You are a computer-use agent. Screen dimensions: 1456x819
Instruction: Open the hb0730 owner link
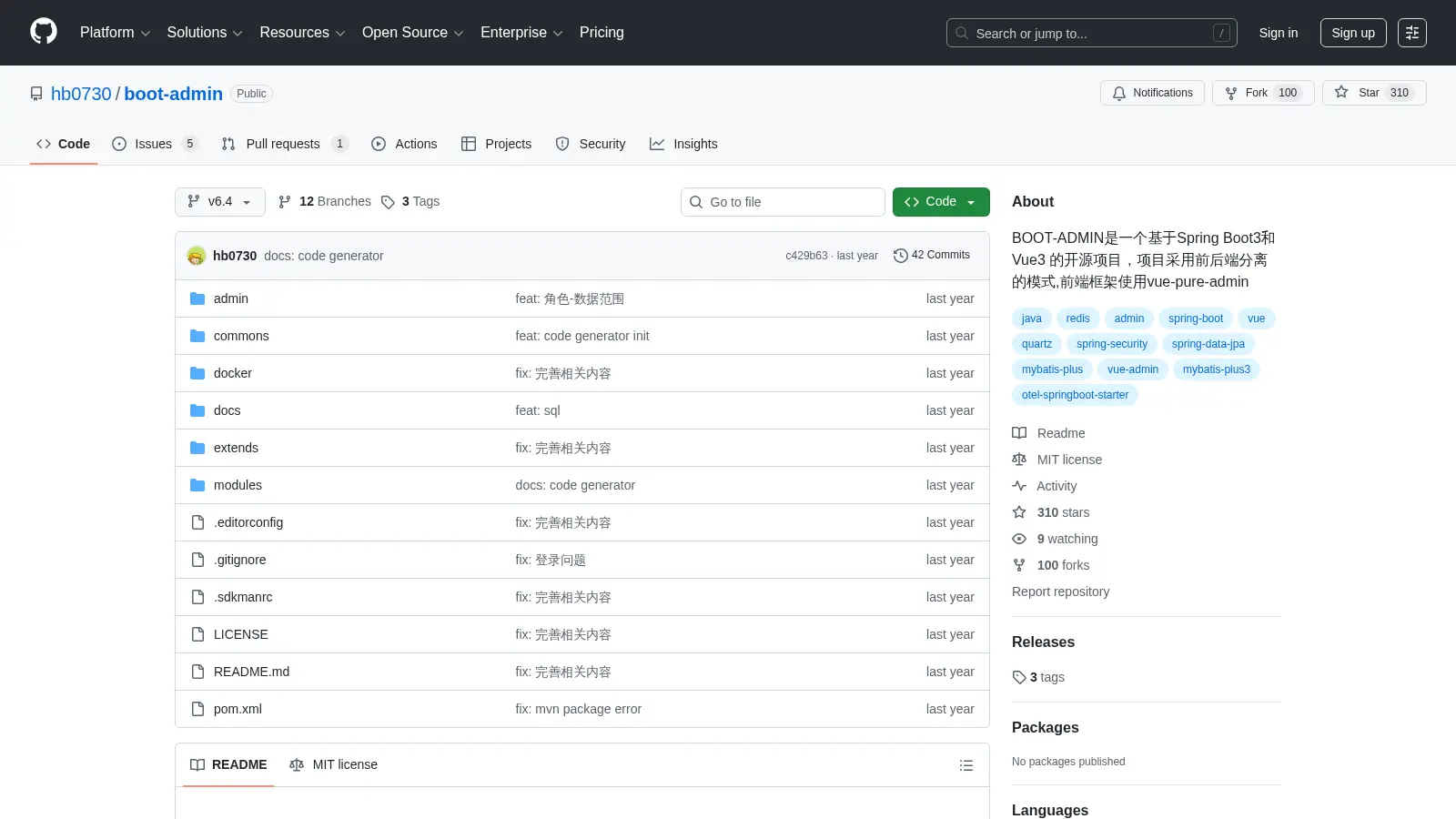pyautogui.click(x=81, y=94)
